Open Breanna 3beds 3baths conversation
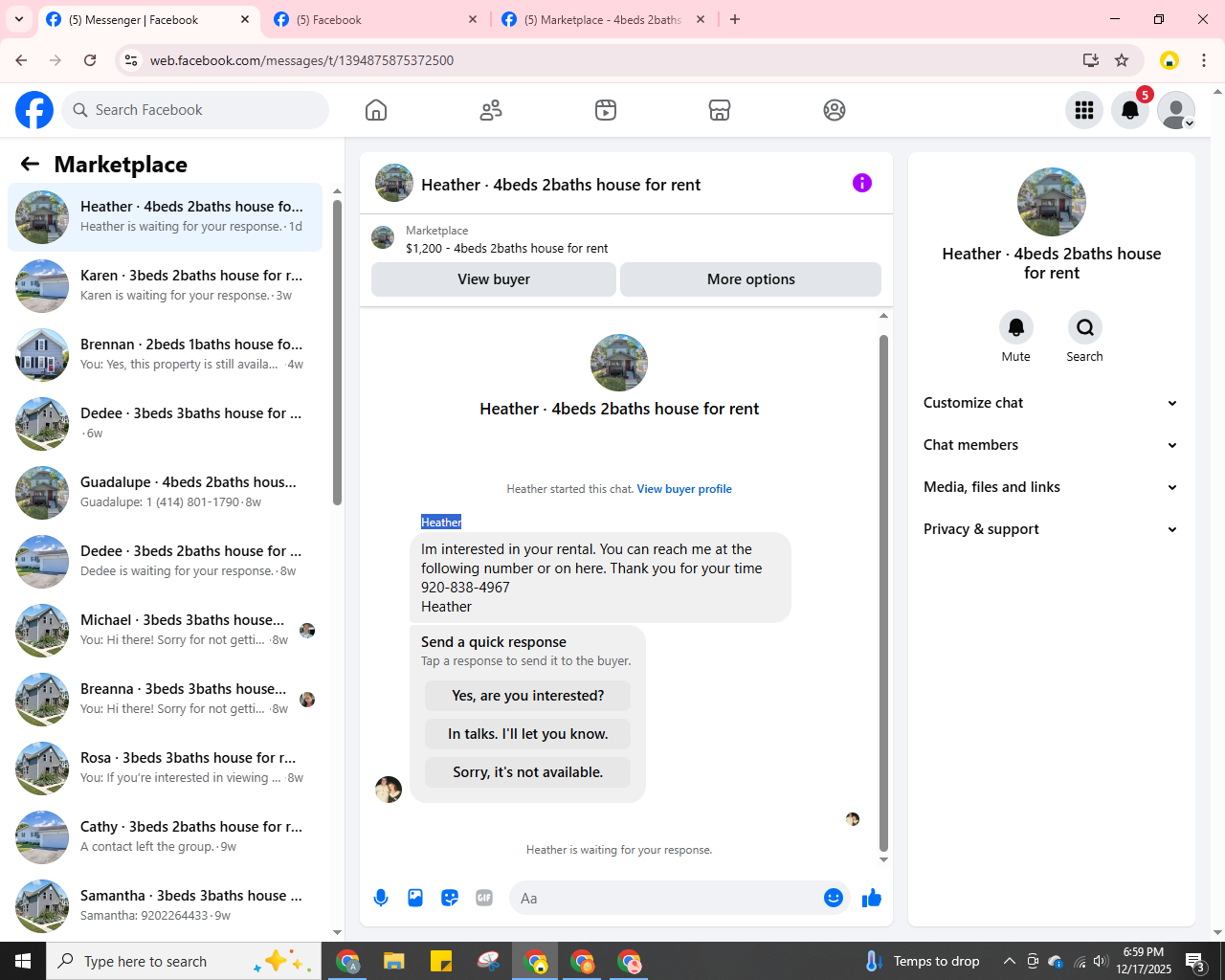 click(x=165, y=700)
